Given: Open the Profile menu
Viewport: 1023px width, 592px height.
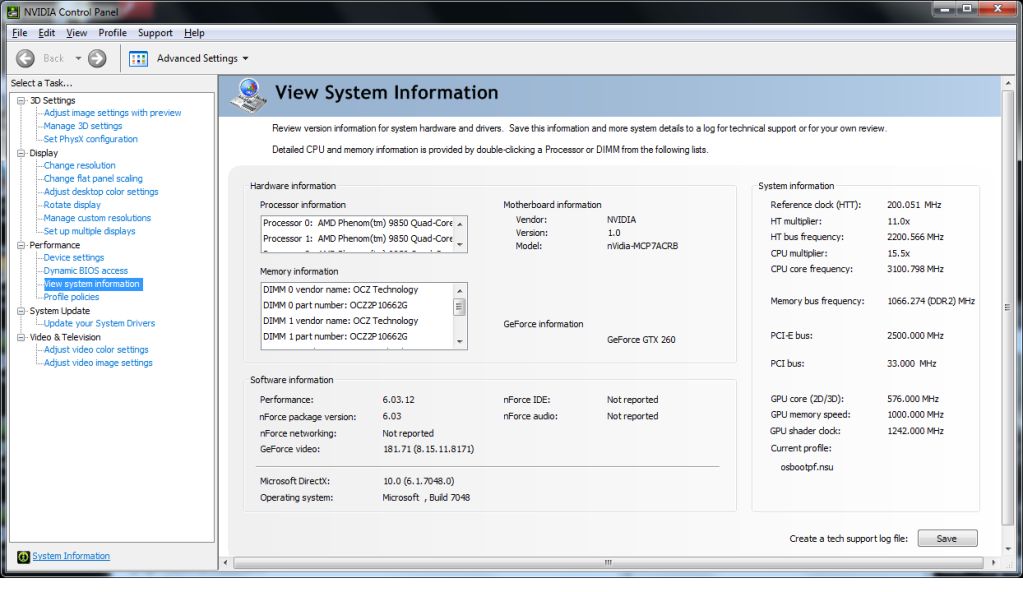Looking at the screenshot, I should [x=112, y=33].
